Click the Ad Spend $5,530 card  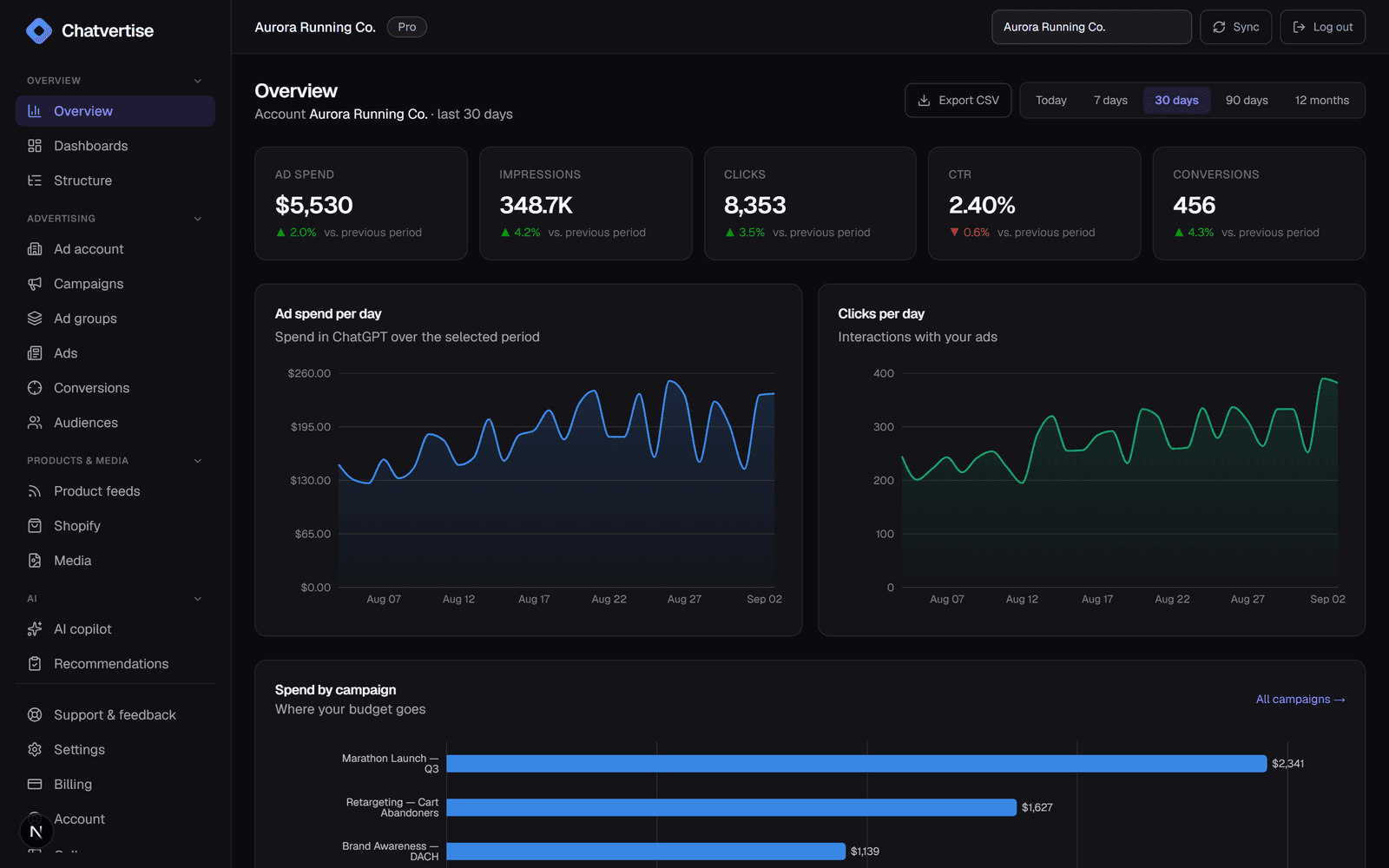point(361,204)
